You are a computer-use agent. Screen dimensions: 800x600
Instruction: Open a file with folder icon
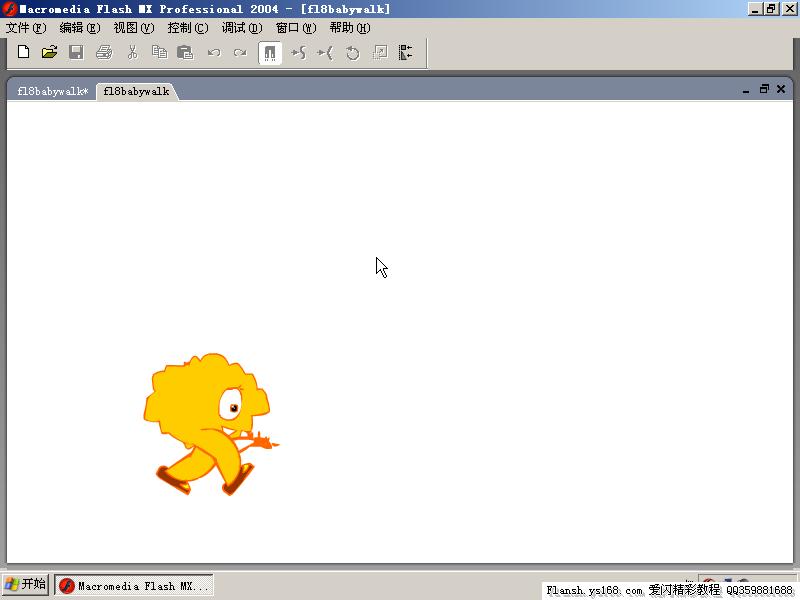(x=49, y=52)
